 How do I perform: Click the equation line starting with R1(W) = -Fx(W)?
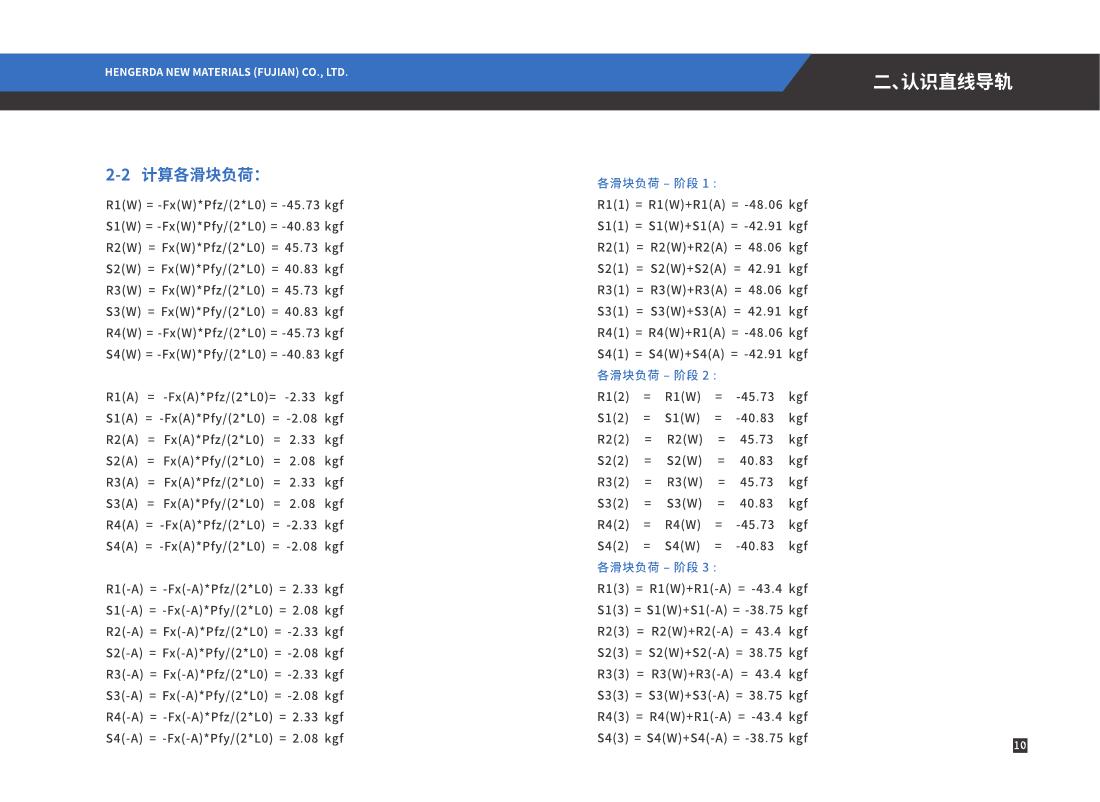pos(225,205)
